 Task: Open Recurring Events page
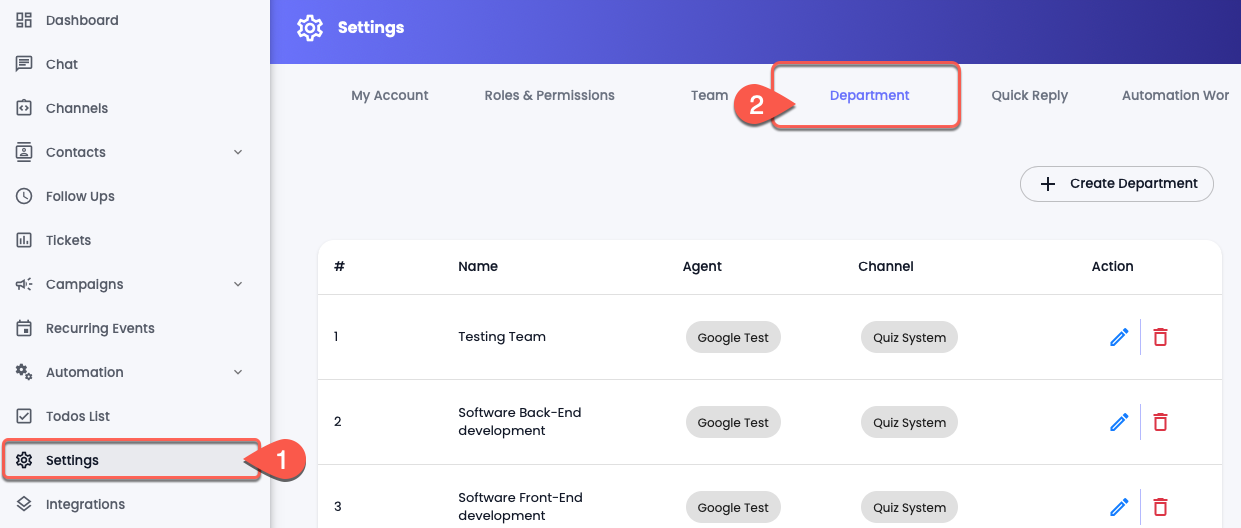[100, 328]
